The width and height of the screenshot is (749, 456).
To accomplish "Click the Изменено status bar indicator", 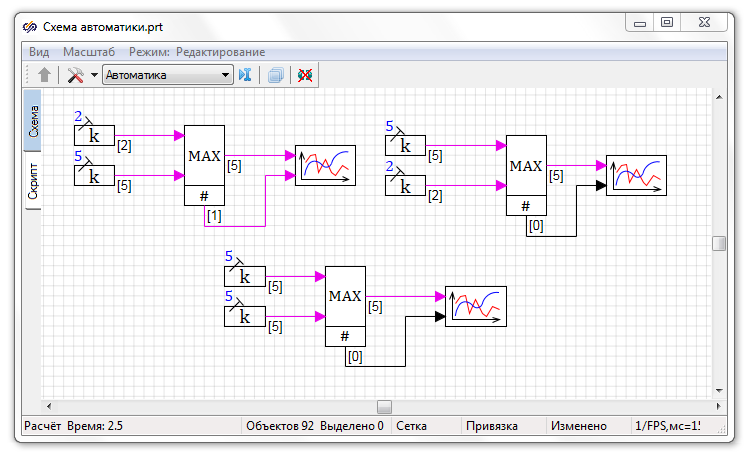I will [578, 427].
